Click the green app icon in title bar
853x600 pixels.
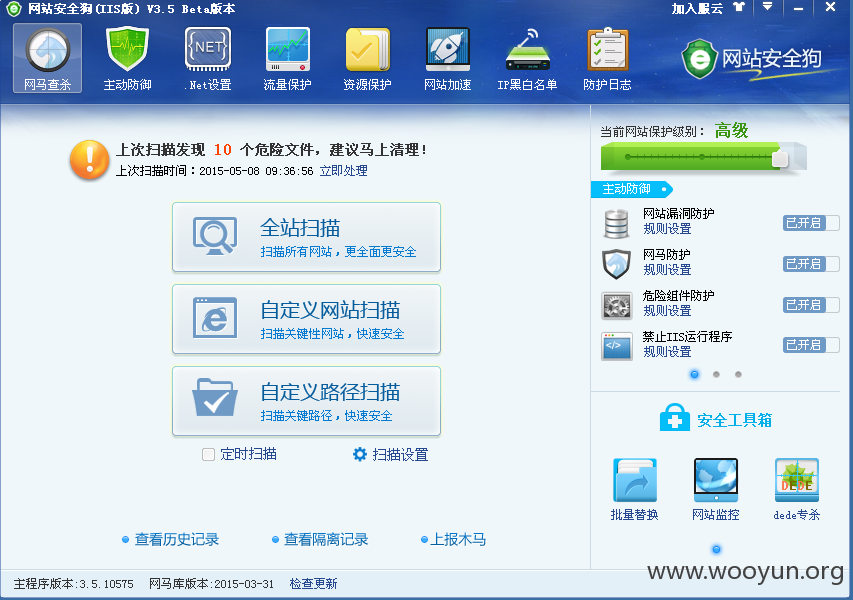click(13, 9)
